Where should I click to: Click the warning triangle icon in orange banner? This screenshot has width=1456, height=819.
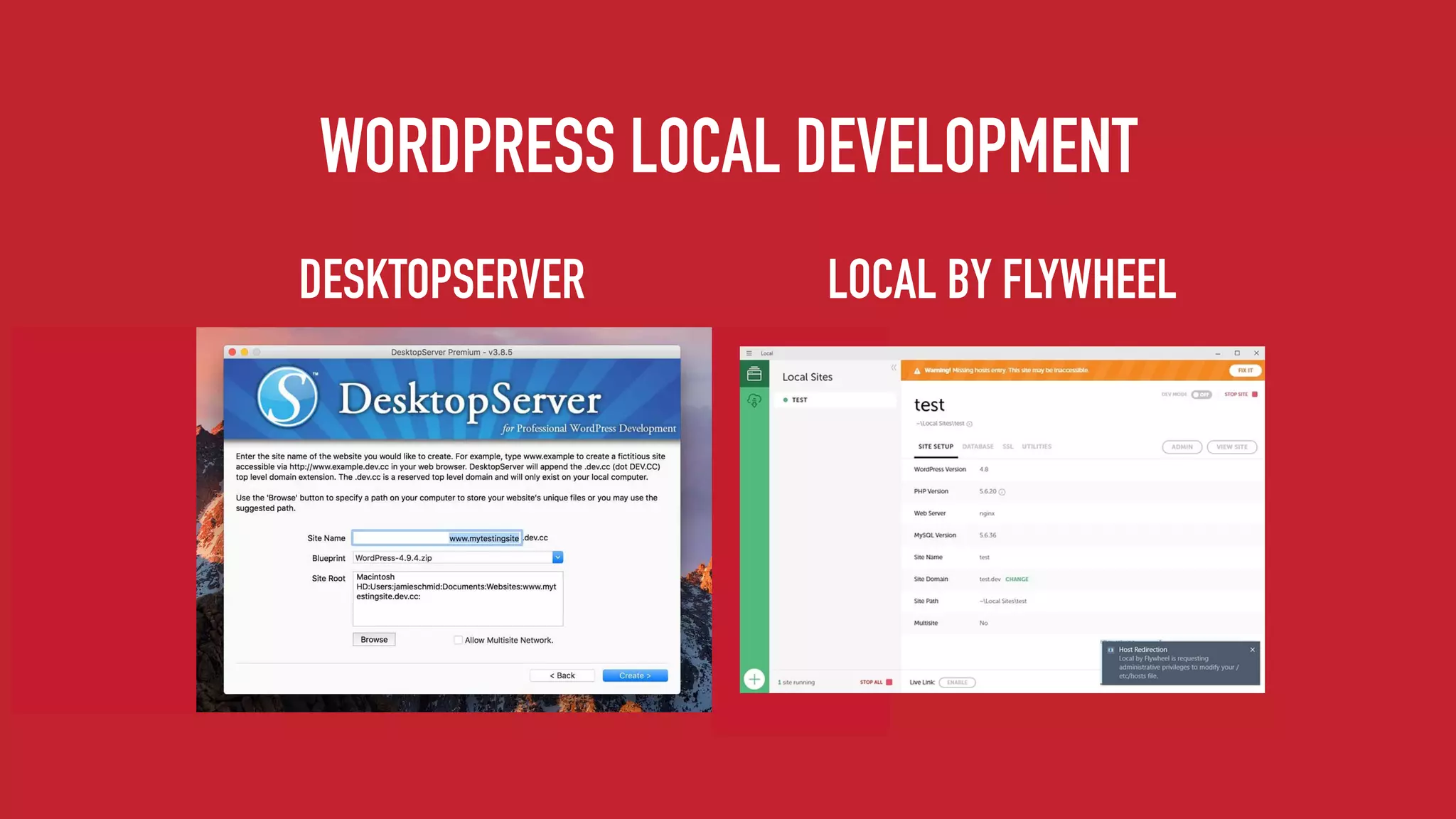(x=917, y=370)
